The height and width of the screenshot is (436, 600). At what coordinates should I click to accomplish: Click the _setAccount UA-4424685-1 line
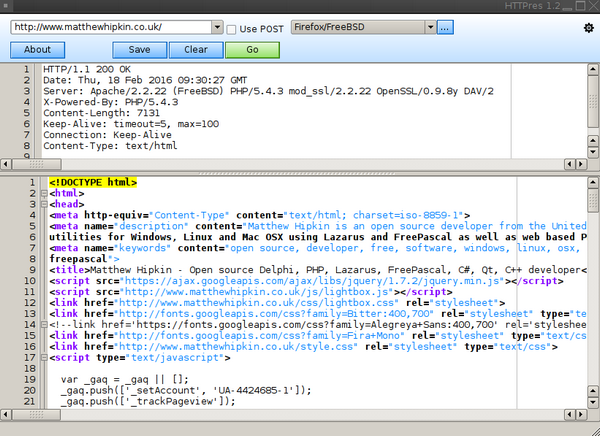tap(186, 390)
